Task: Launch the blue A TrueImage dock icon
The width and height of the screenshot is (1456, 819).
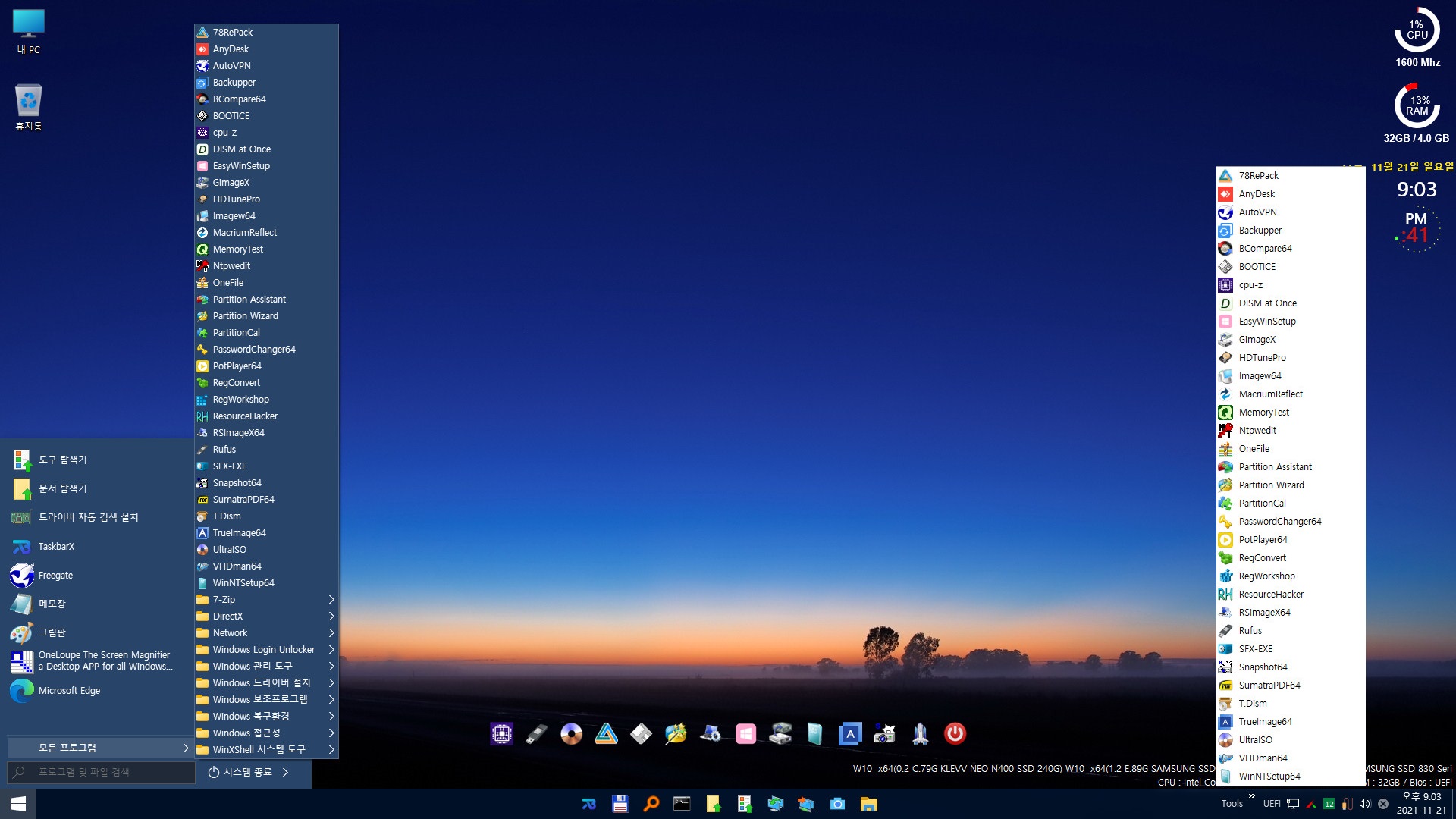Action: pos(850,733)
